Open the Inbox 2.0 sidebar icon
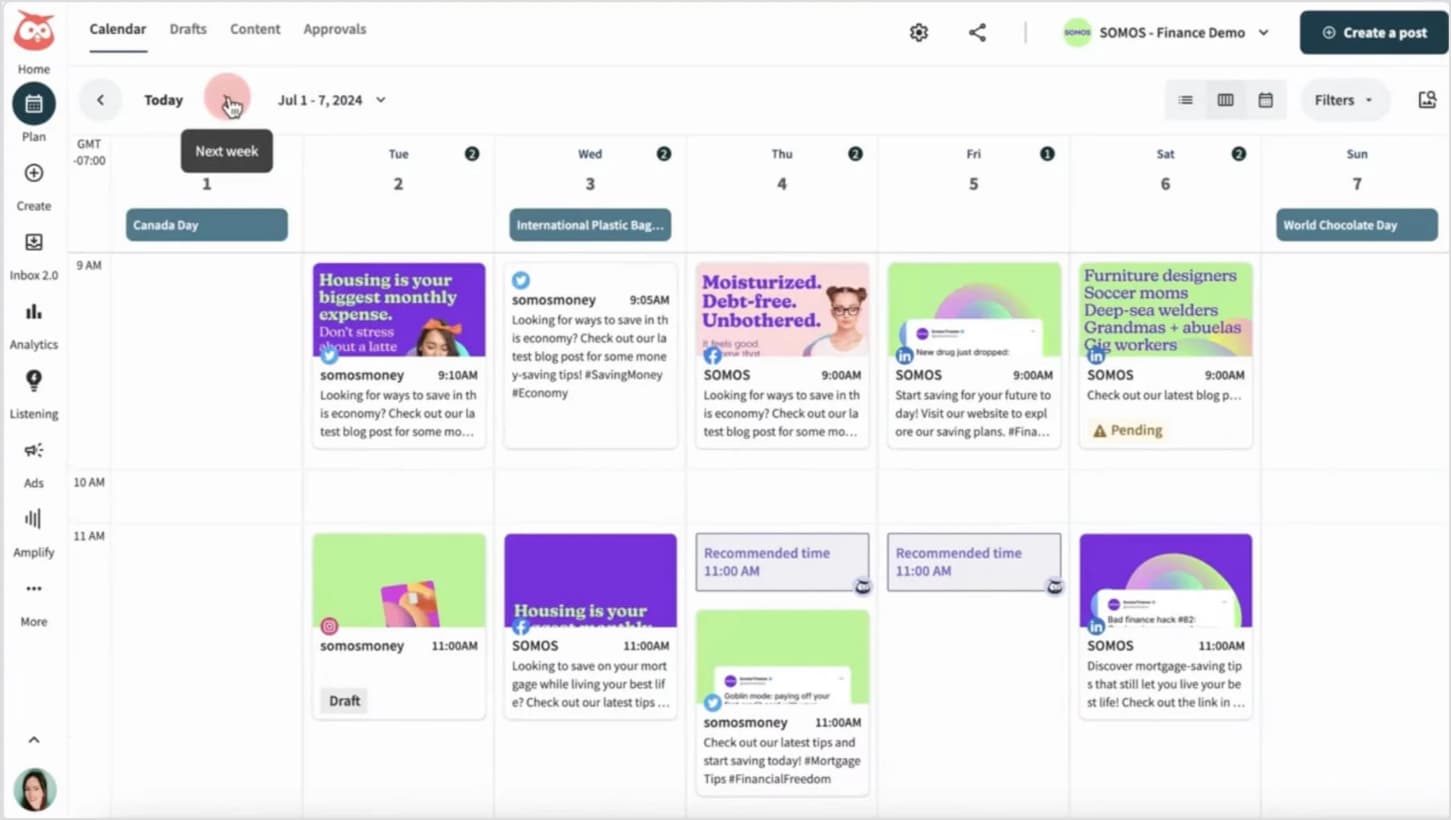The height and width of the screenshot is (820, 1451). (33, 243)
